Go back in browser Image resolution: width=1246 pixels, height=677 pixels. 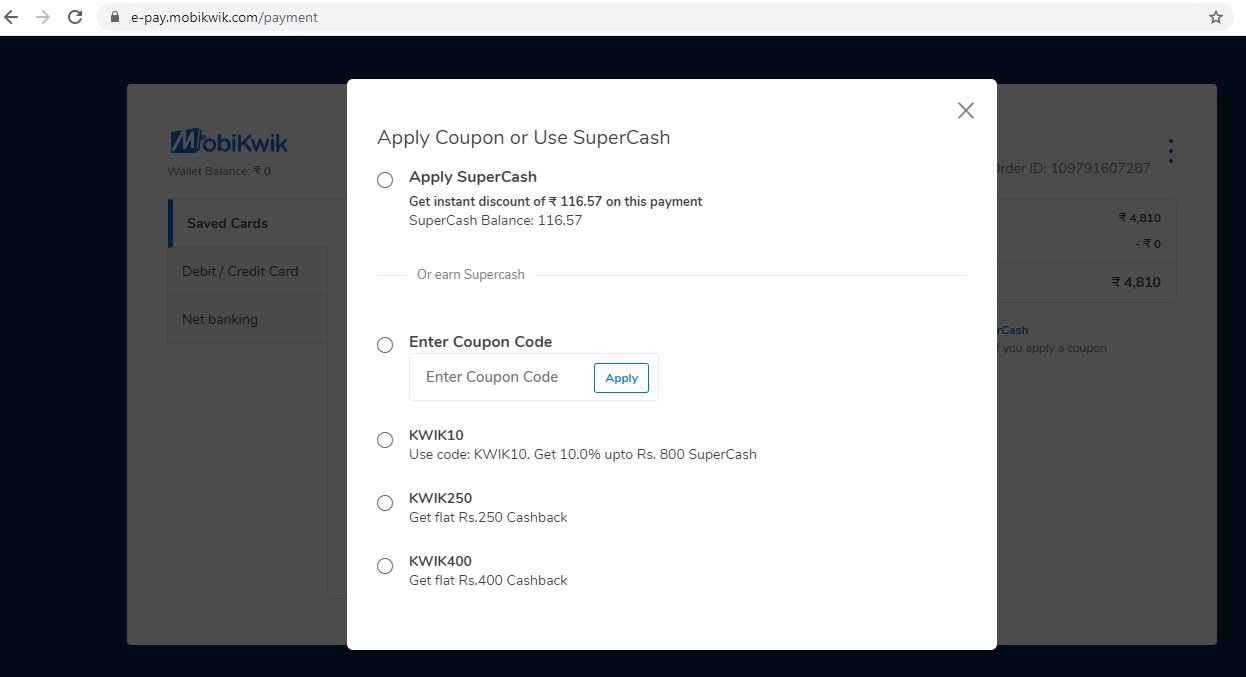[12, 17]
